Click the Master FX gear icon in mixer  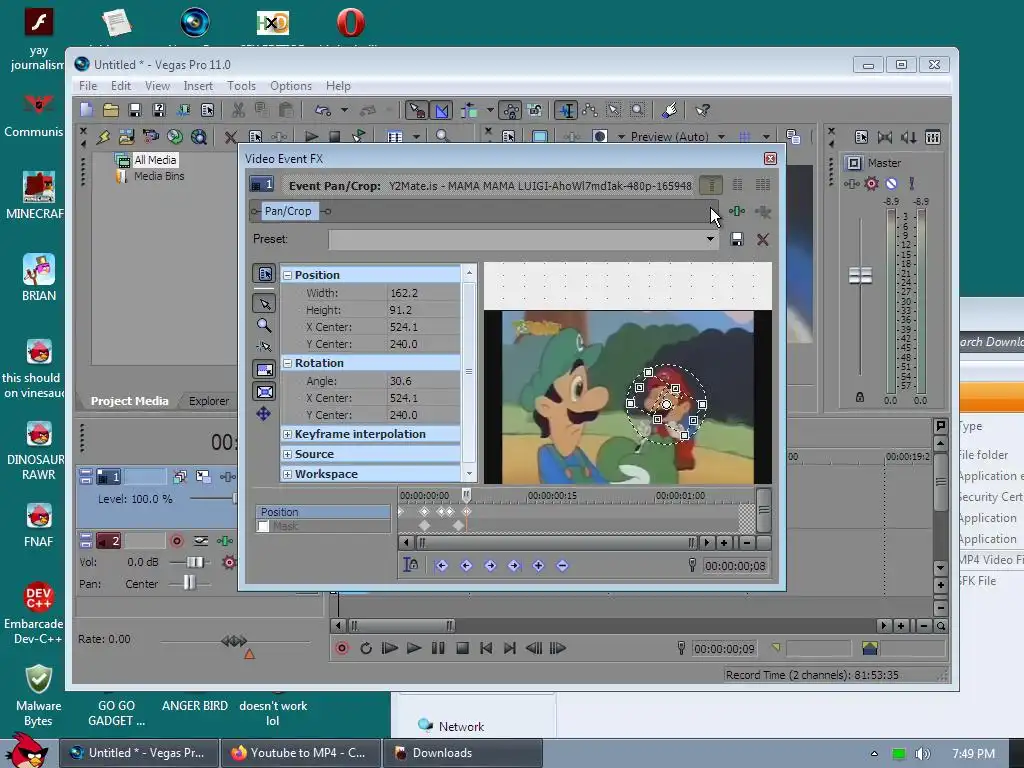coord(871,184)
